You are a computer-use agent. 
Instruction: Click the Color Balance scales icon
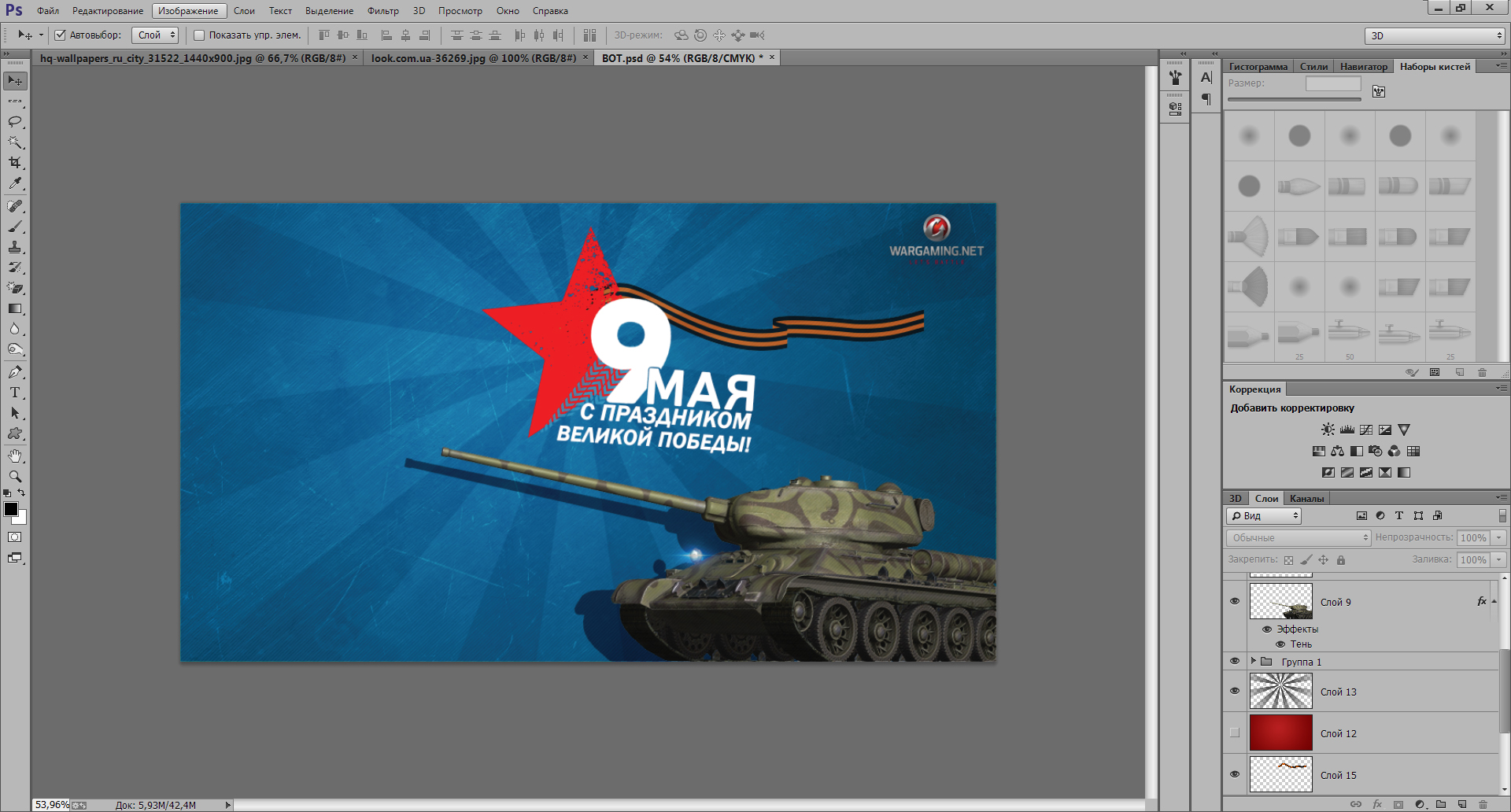1338,451
